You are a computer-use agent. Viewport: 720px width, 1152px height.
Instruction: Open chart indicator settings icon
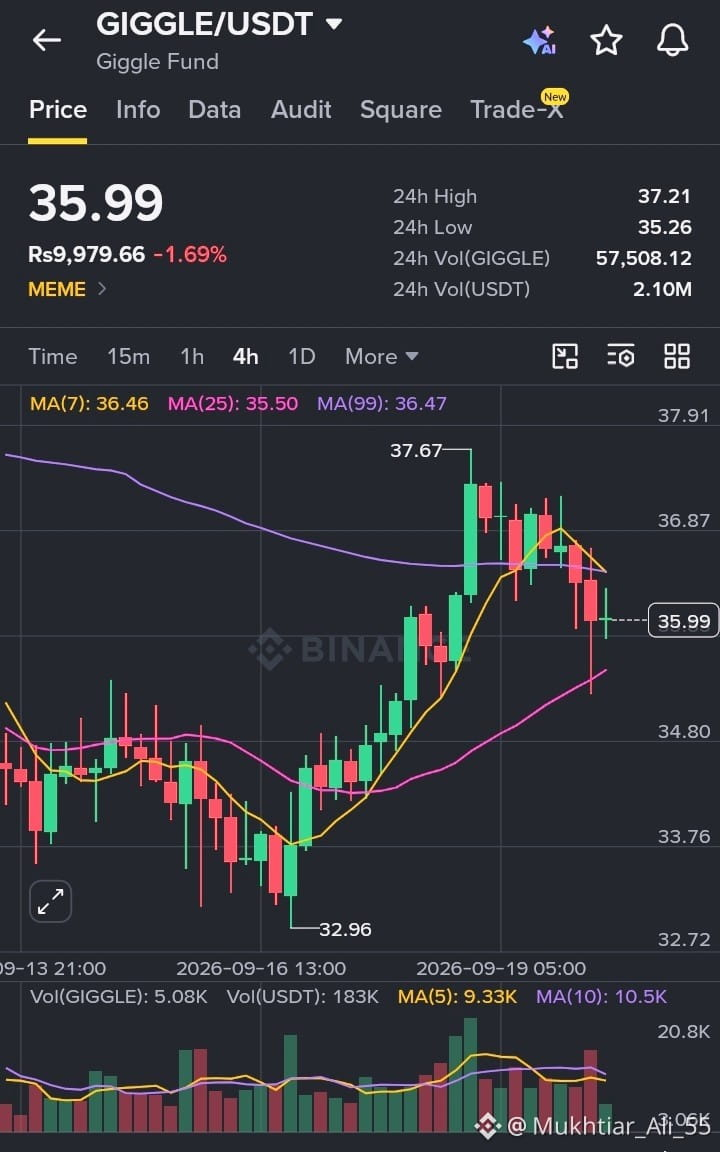(621, 356)
